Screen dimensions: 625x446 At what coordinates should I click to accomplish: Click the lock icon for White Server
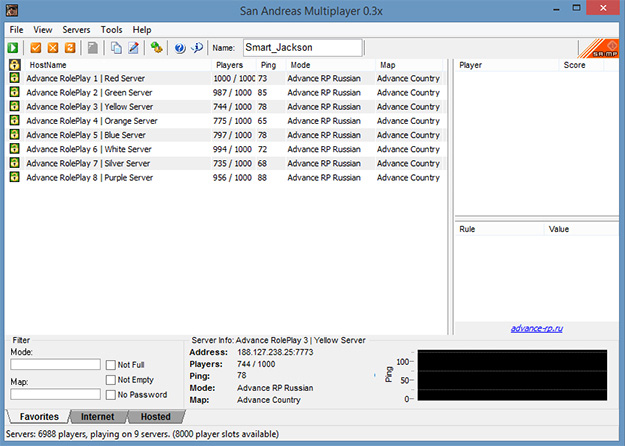(15, 149)
